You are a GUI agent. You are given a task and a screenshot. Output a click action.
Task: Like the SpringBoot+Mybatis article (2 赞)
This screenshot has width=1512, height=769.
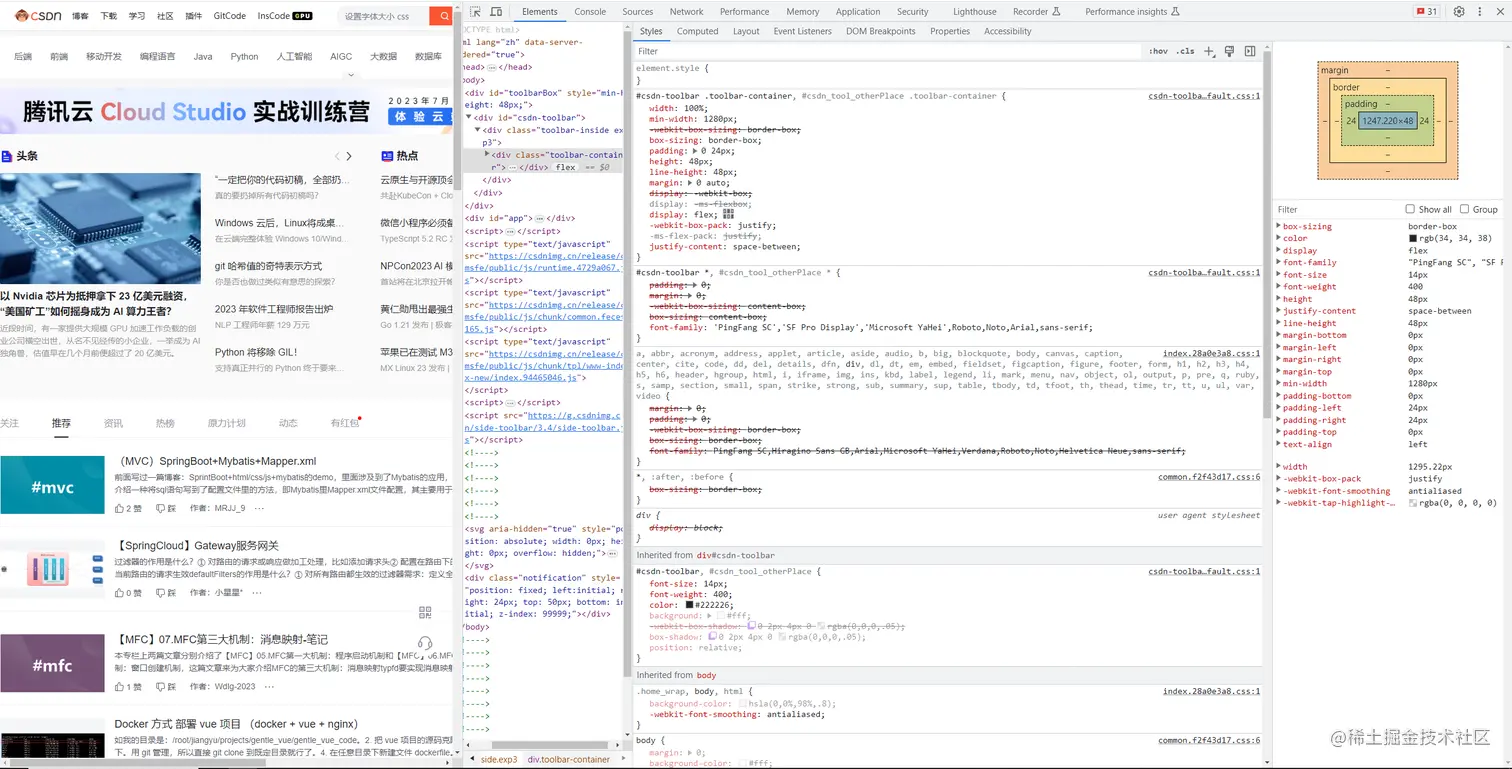[128, 508]
